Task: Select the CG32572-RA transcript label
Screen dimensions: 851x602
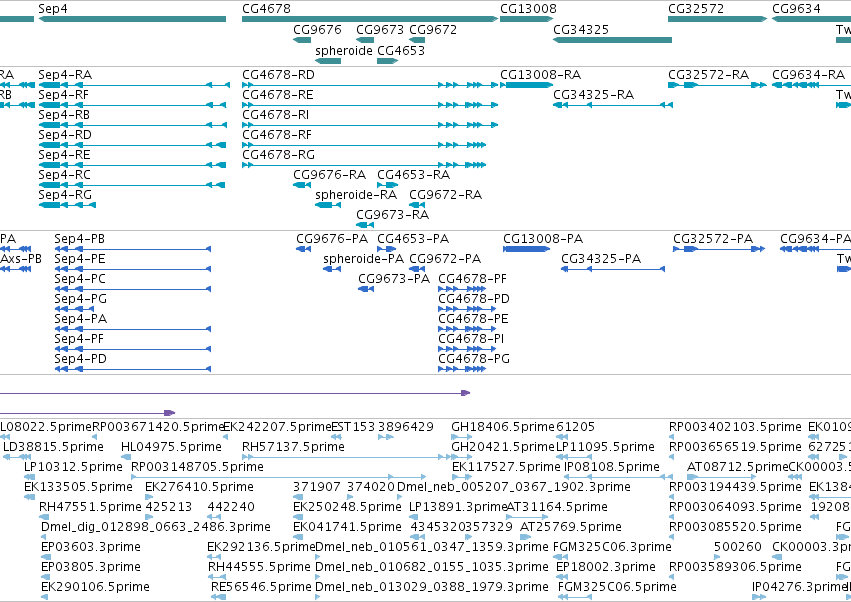Action: [x=709, y=74]
